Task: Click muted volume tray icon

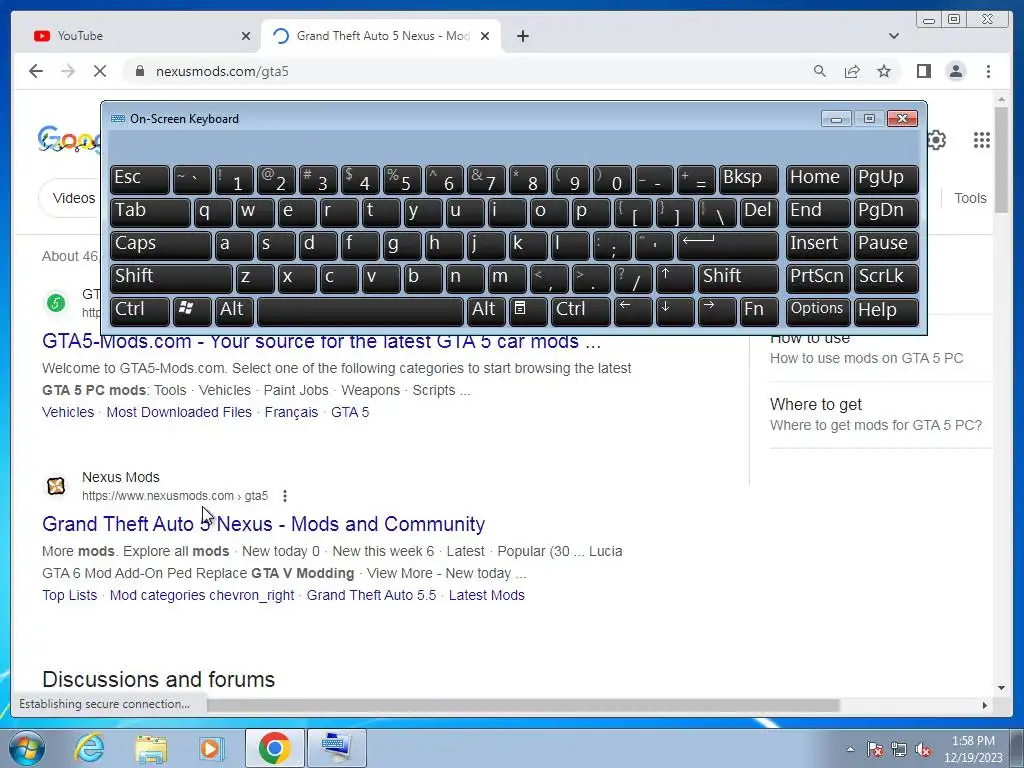Action: [923, 749]
